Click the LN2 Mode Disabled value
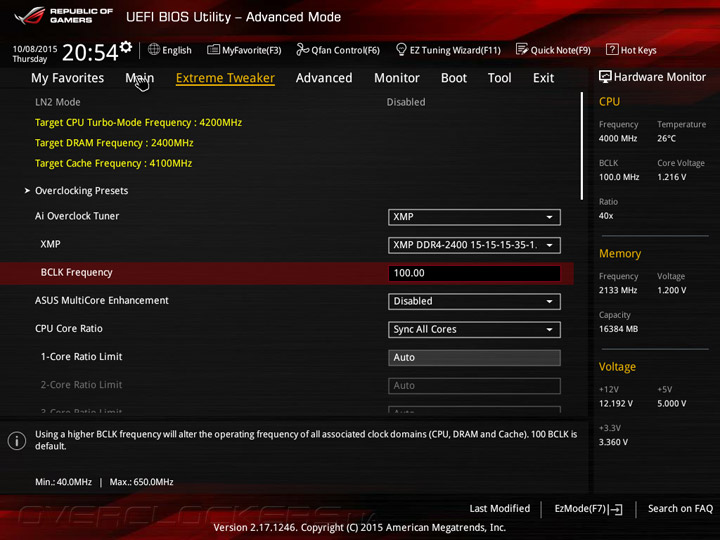 point(406,102)
